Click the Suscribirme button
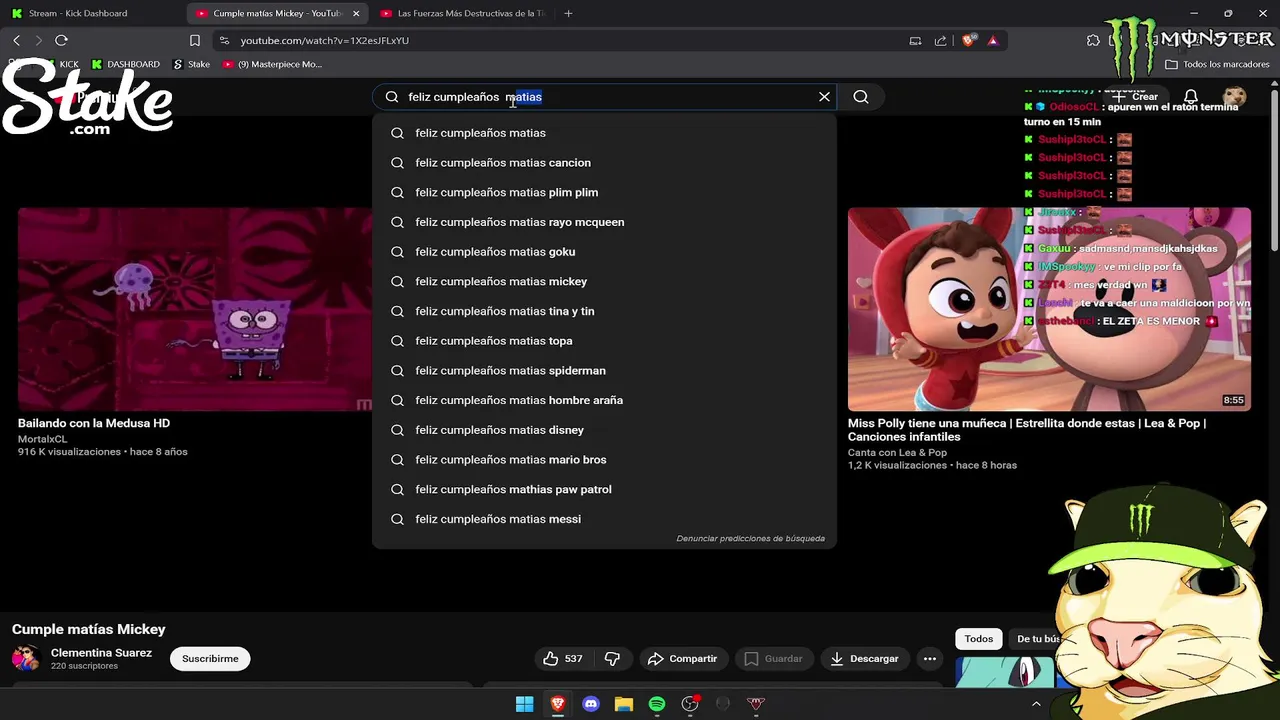1280x720 pixels. click(210, 659)
